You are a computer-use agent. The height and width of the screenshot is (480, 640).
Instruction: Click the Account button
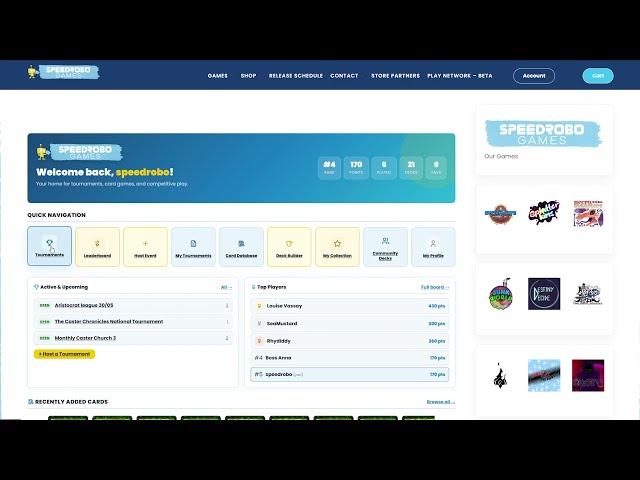coord(534,76)
